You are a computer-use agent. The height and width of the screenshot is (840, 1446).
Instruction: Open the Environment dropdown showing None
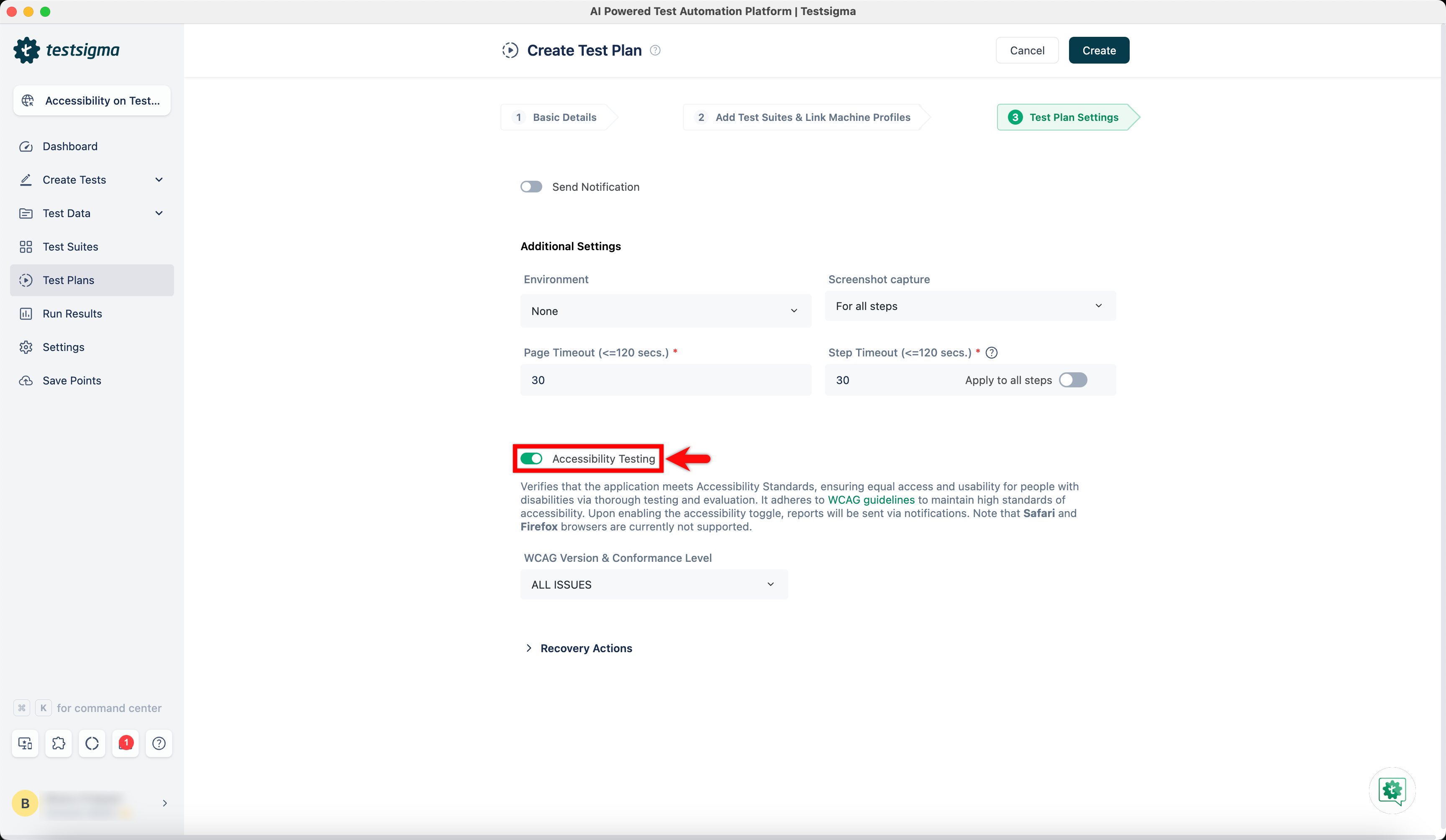point(665,310)
